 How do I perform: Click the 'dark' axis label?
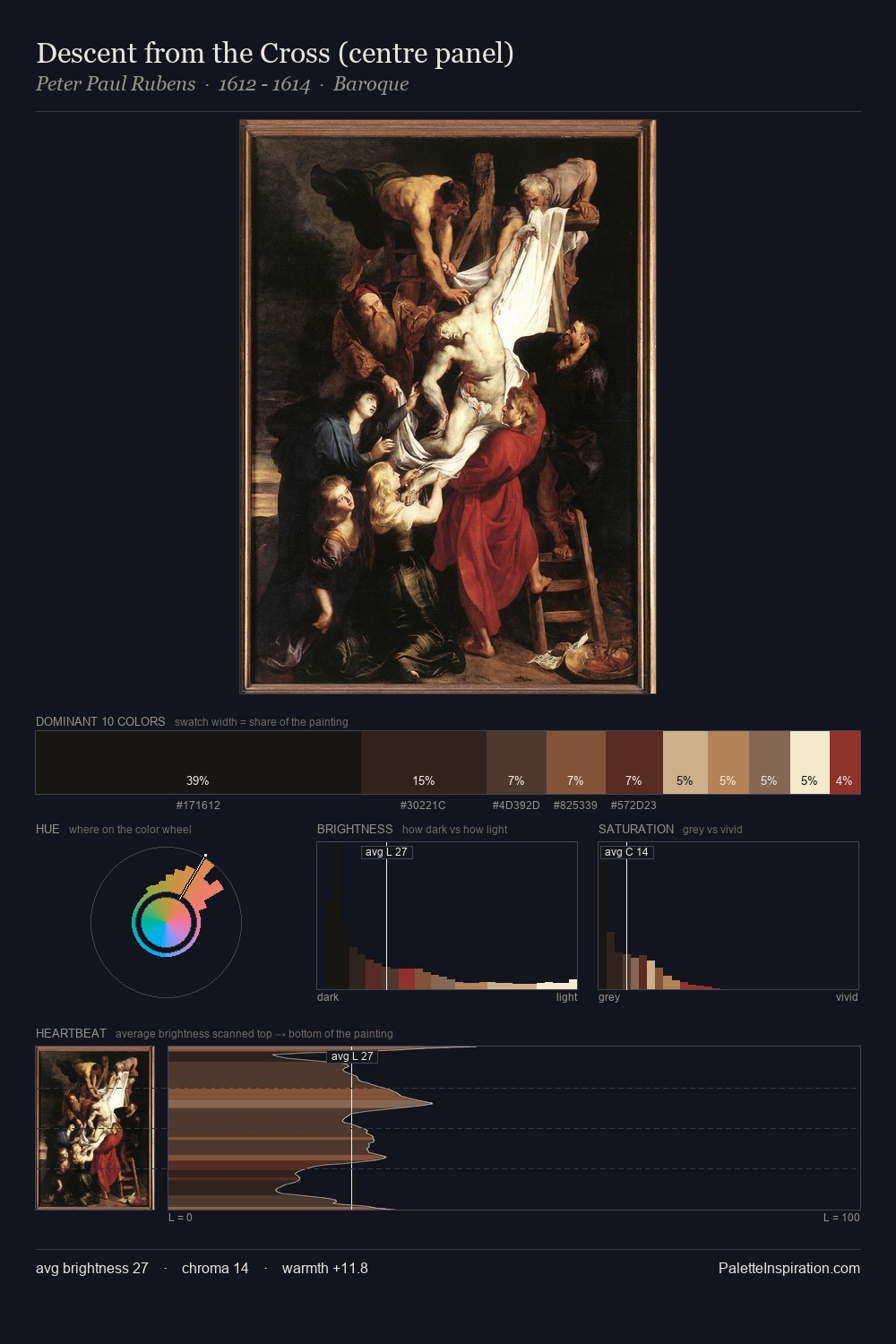pos(328,997)
